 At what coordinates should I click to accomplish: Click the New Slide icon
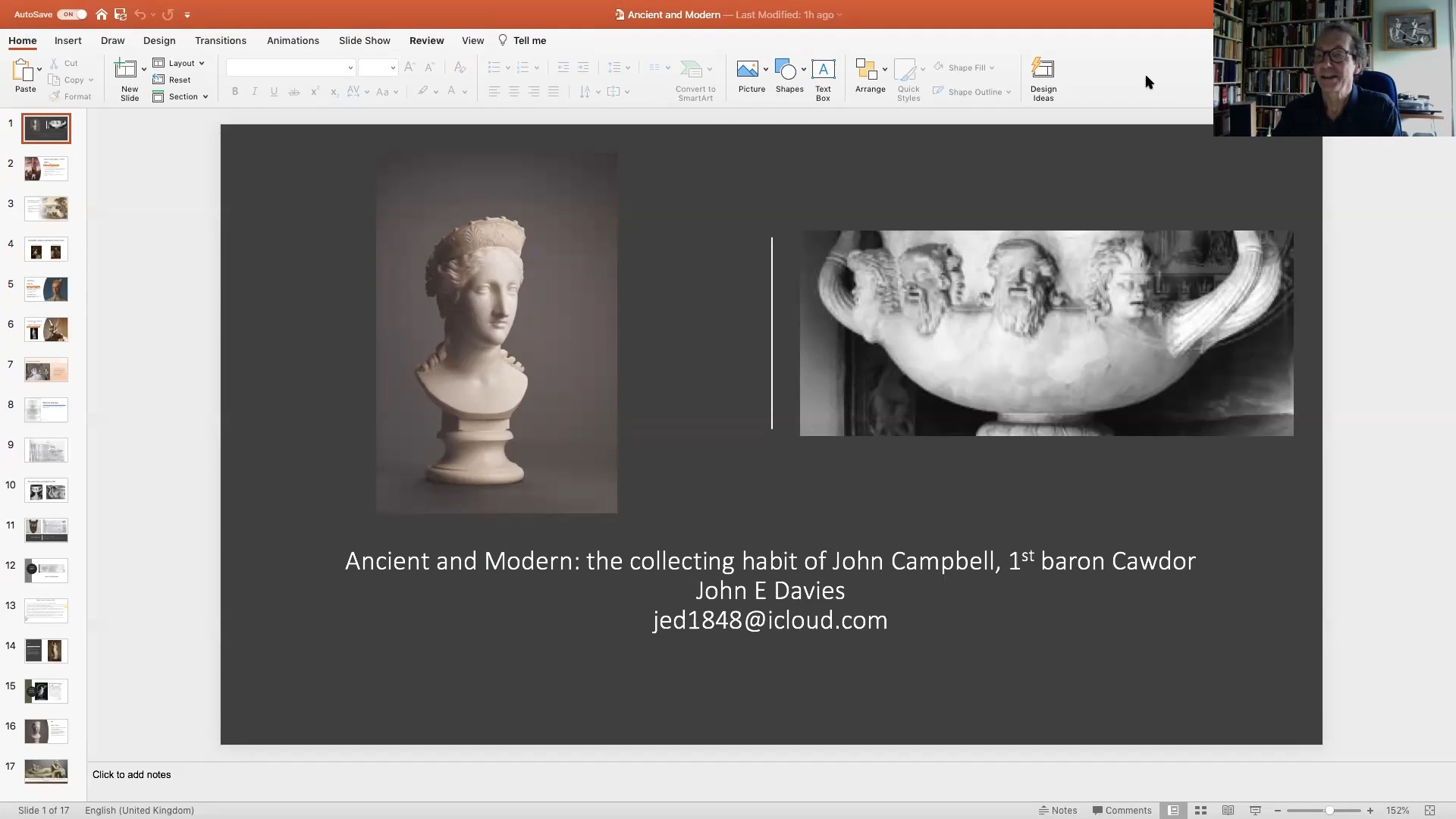[125, 69]
